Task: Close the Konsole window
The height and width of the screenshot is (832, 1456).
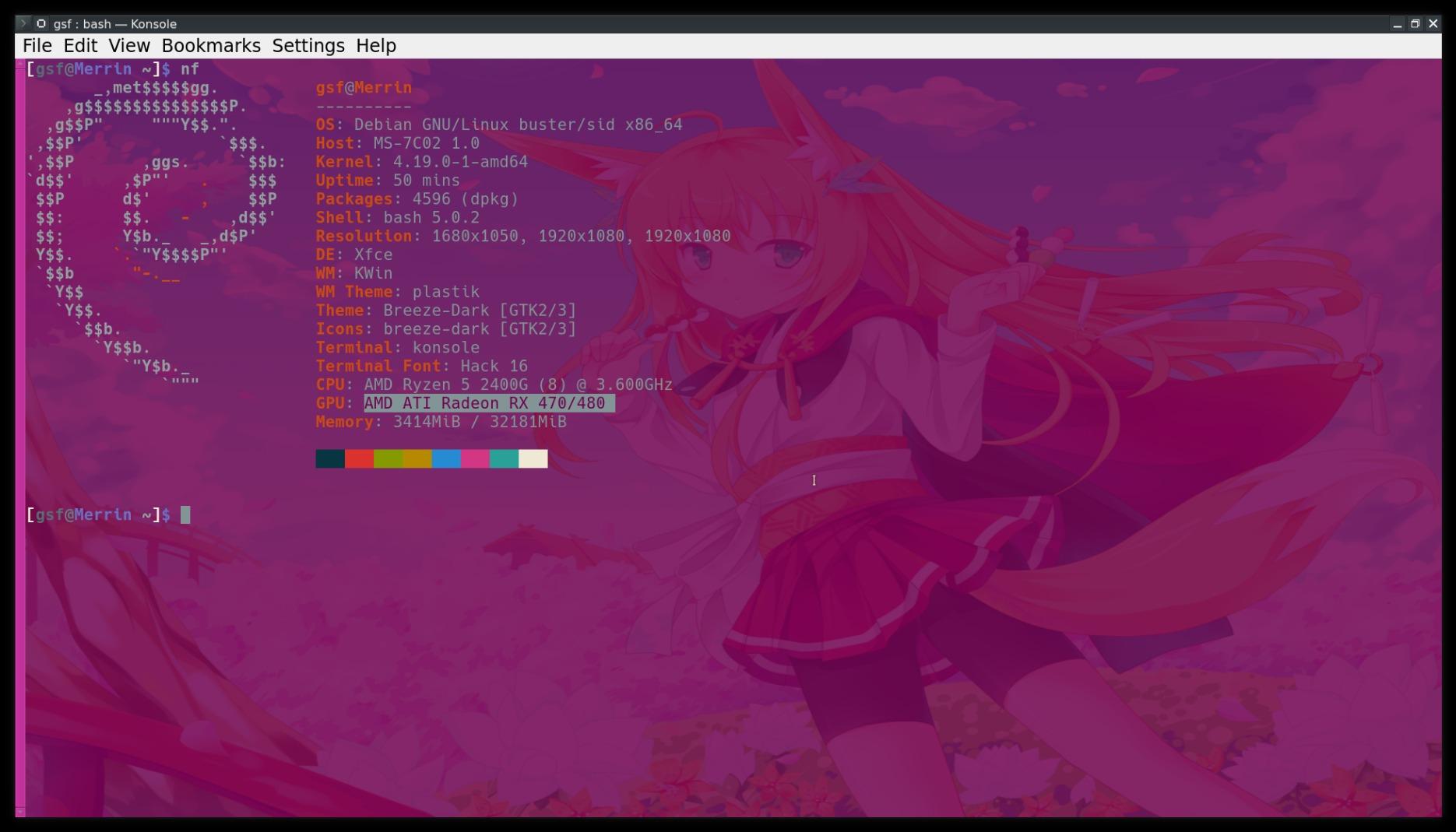Action: pyautogui.click(x=1433, y=24)
